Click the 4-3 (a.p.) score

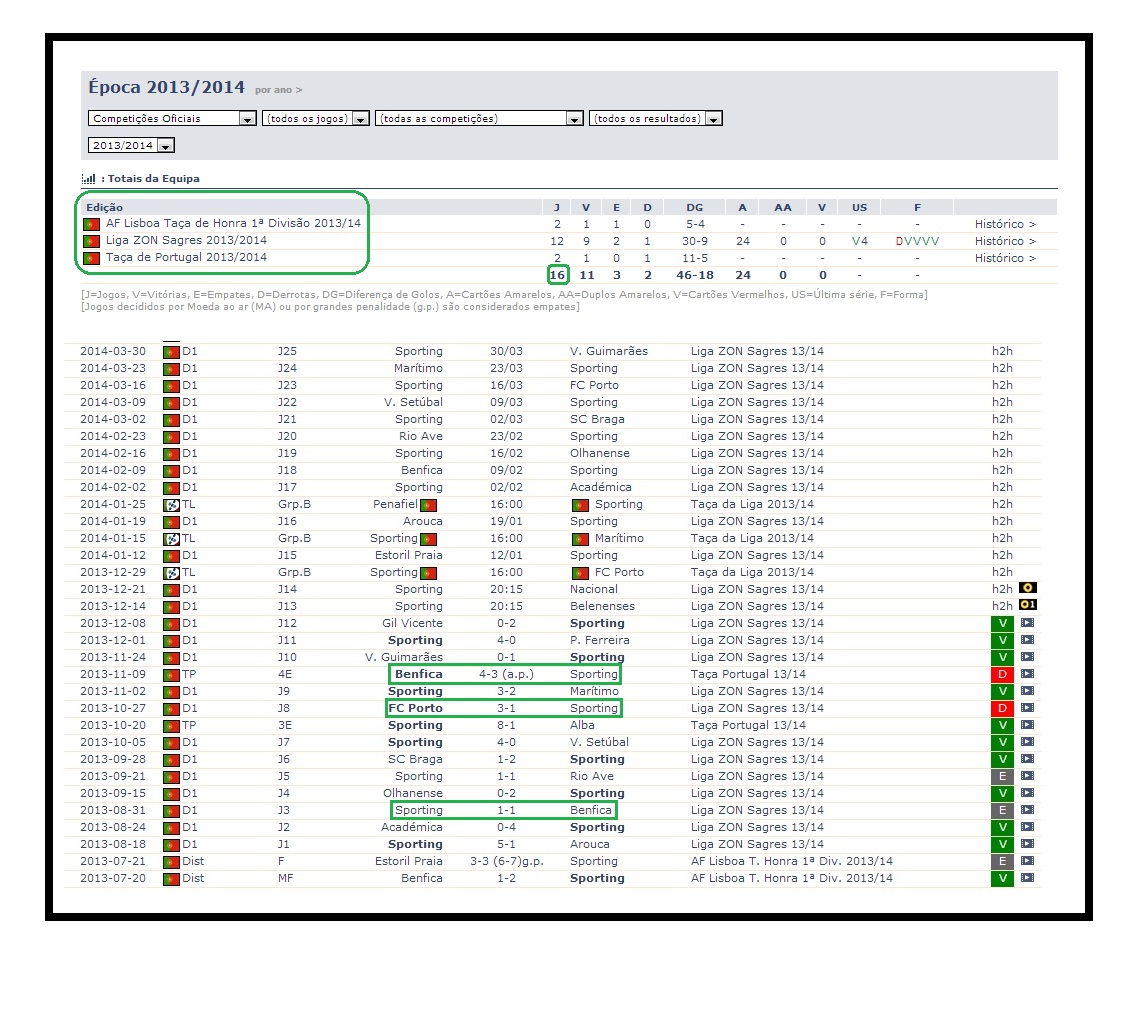(x=506, y=674)
